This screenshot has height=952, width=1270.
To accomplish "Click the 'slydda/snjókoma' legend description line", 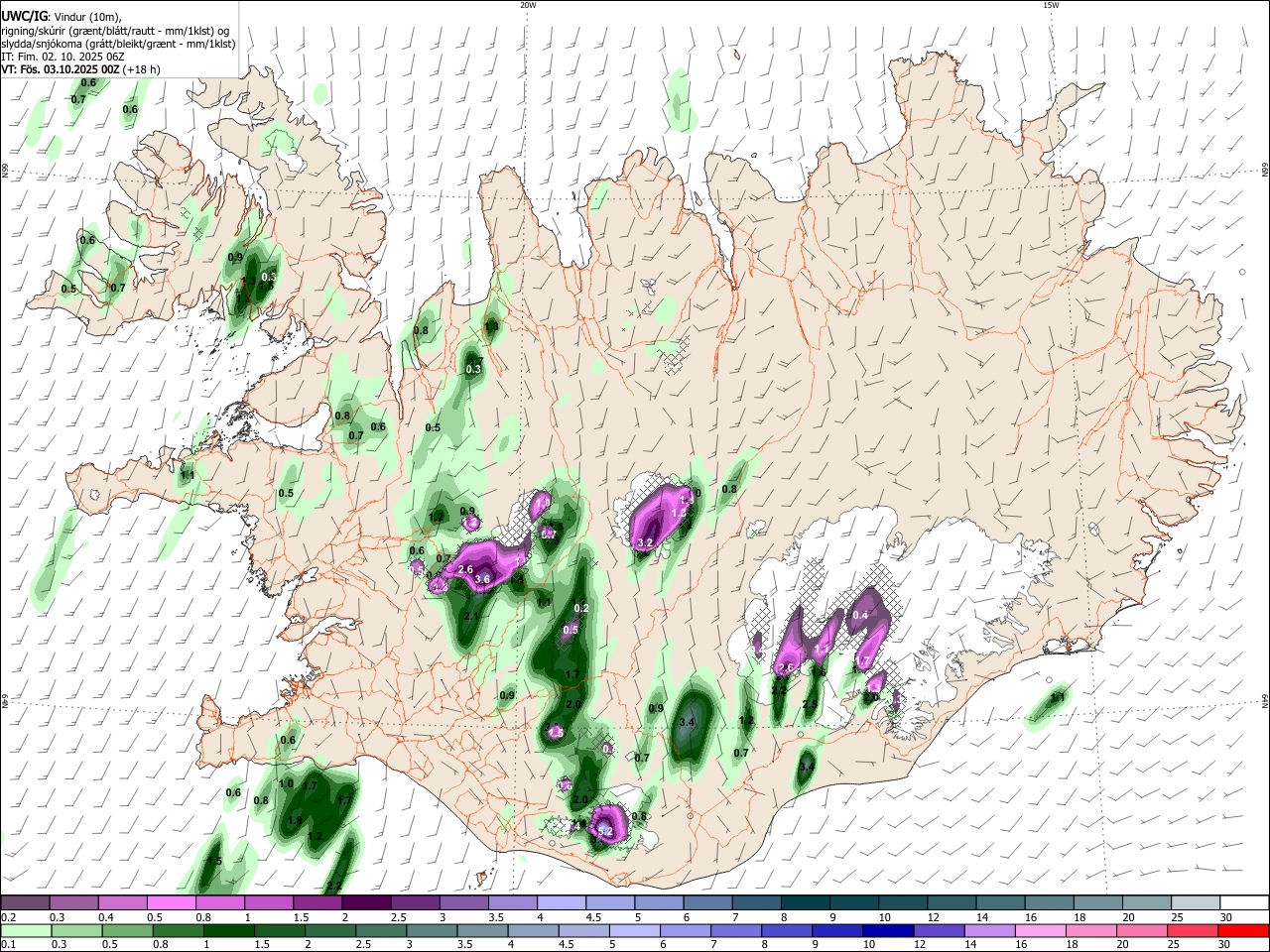I will click(118, 44).
